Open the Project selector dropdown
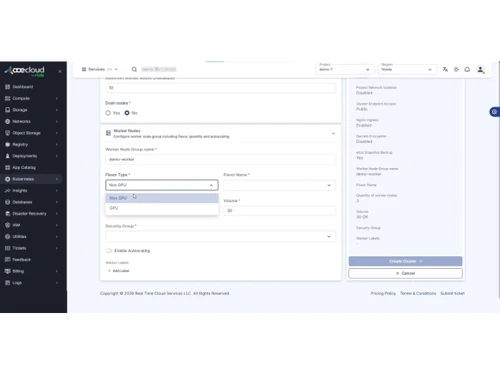Image resolution: width=500 pixels, height=375 pixels. click(344, 69)
